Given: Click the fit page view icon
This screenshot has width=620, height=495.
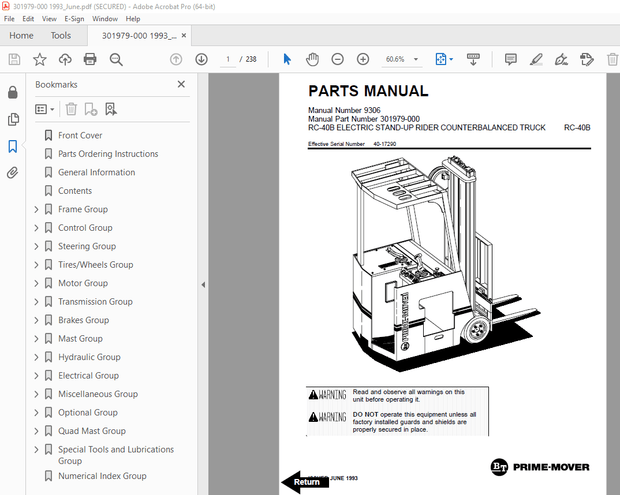Looking at the screenshot, I should (440, 59).
